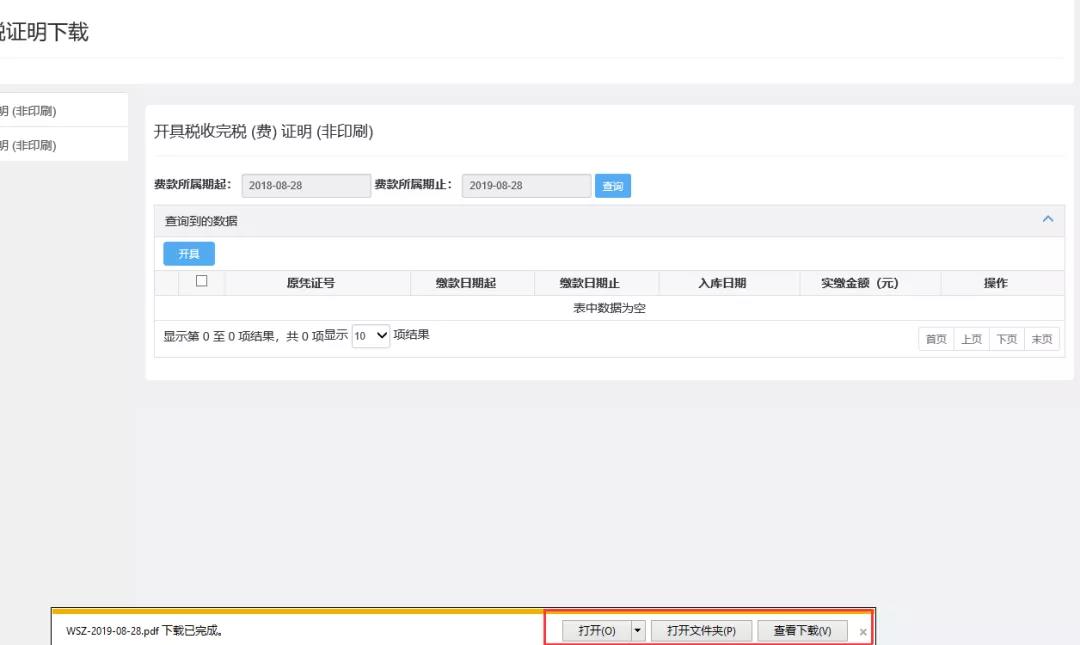The width and height of the screenshot is (1080, 645).
Task: Sort by the 入库日期 column header
Action: coord(721,283)
